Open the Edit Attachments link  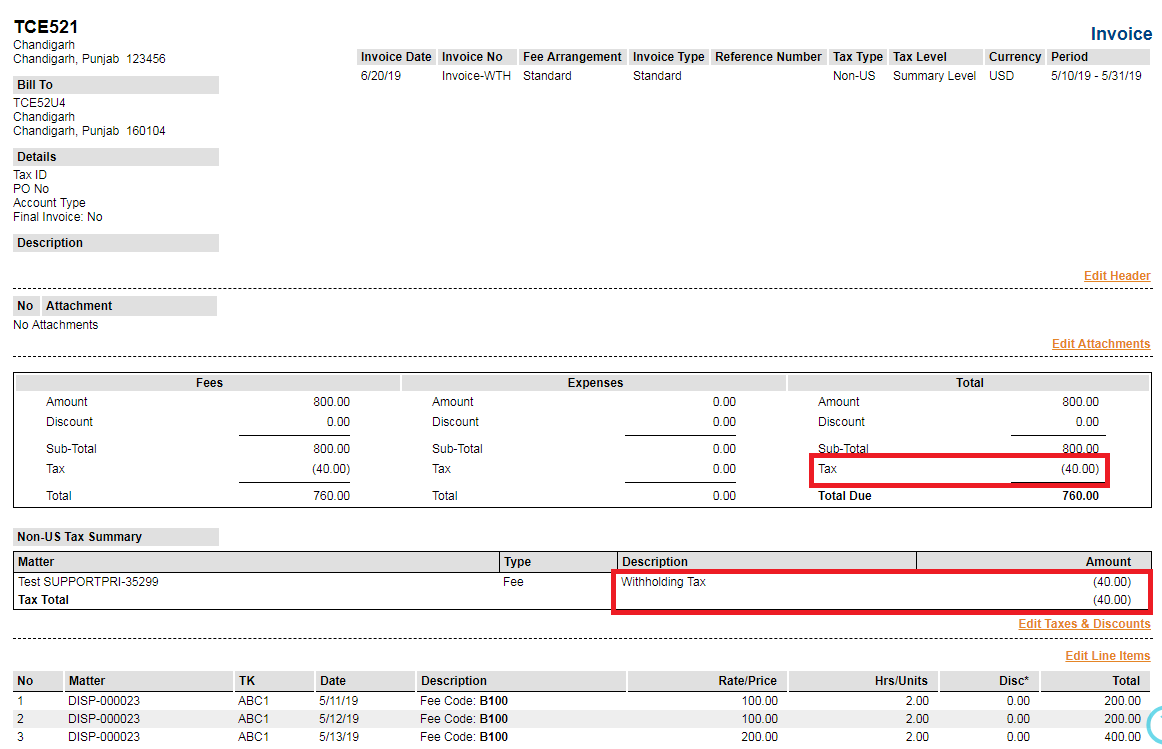pos(1101,343)
